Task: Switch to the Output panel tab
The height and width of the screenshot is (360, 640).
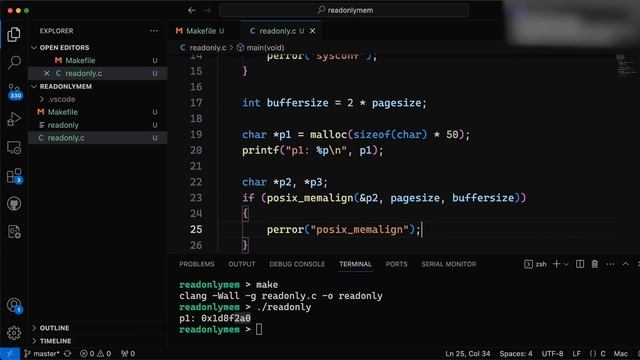Action: [x=242, y=264]
